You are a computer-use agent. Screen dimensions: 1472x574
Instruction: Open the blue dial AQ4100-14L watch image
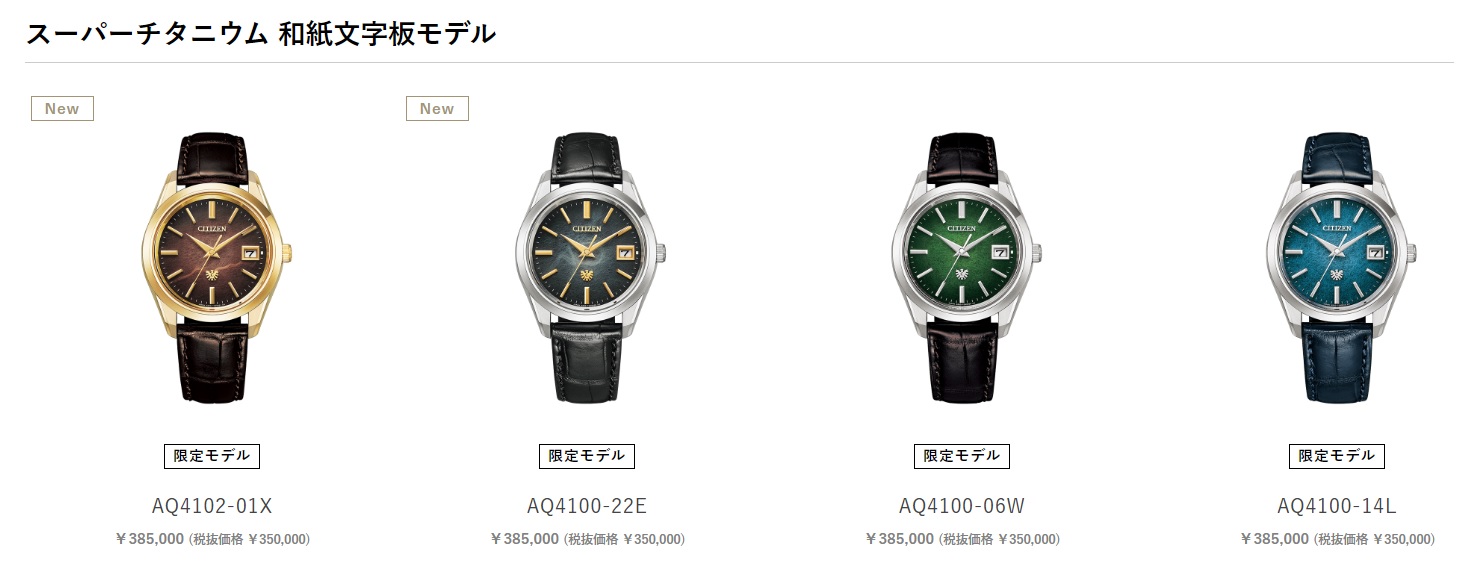pos(1338,268)
